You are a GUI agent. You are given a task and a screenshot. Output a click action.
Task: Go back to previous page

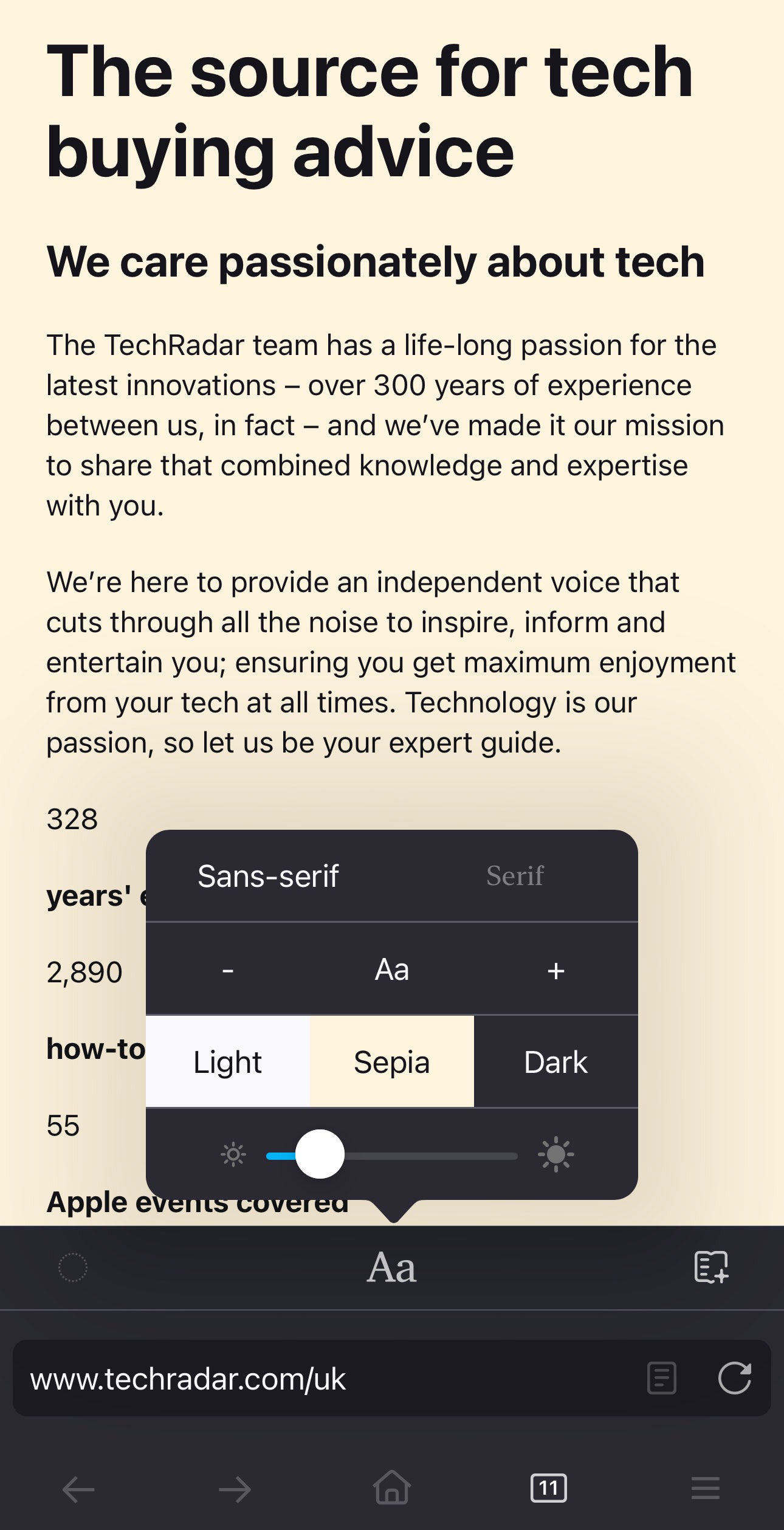click(x=79, y=1489)
